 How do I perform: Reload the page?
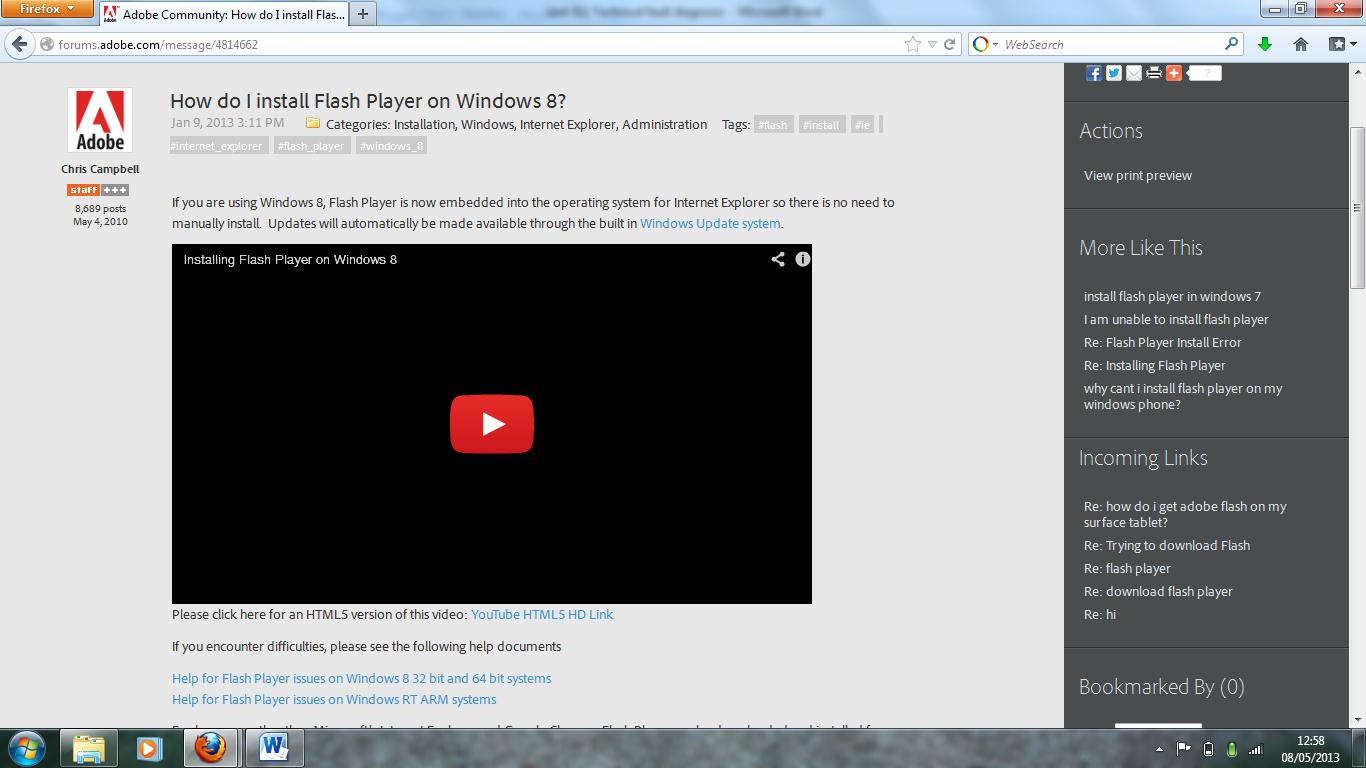[x=950, y=44]
